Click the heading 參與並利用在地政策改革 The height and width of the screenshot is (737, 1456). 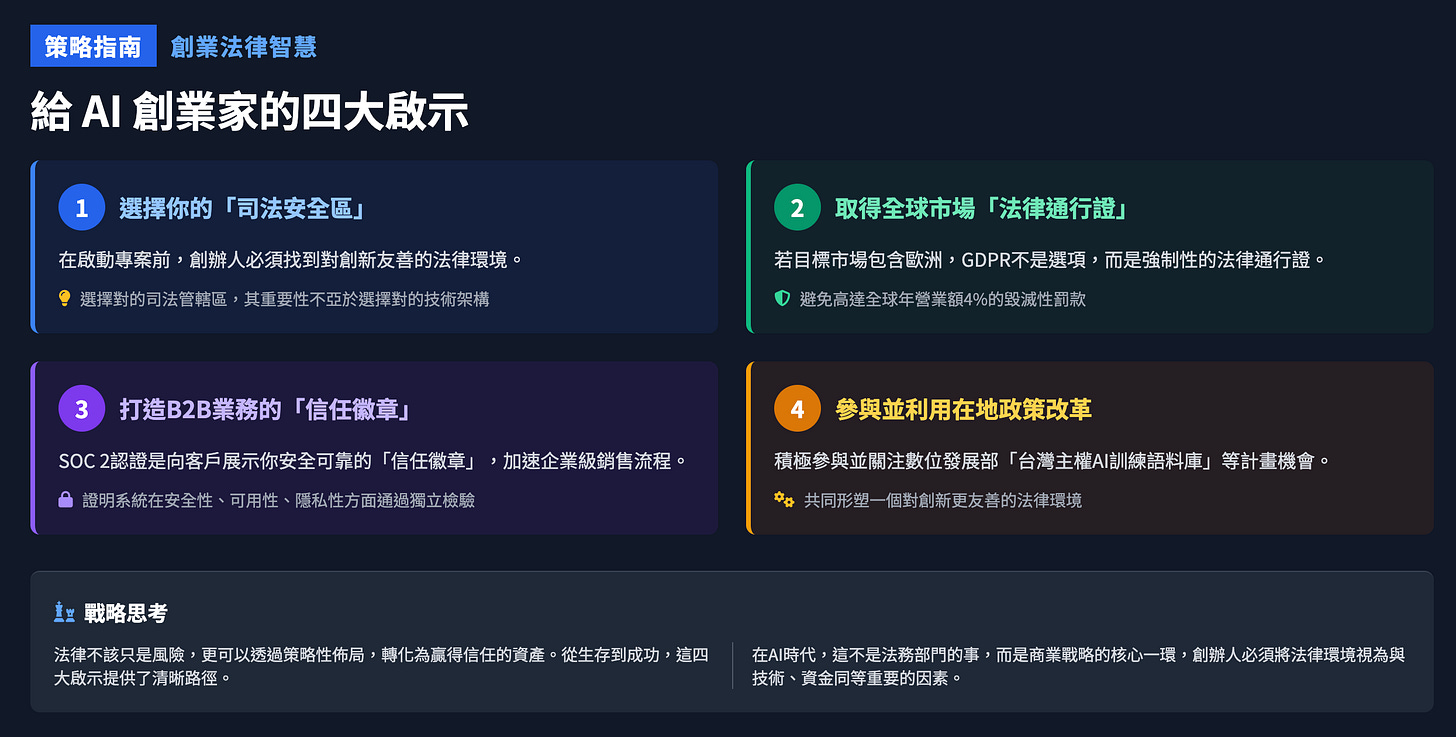[x=963, y=409]
